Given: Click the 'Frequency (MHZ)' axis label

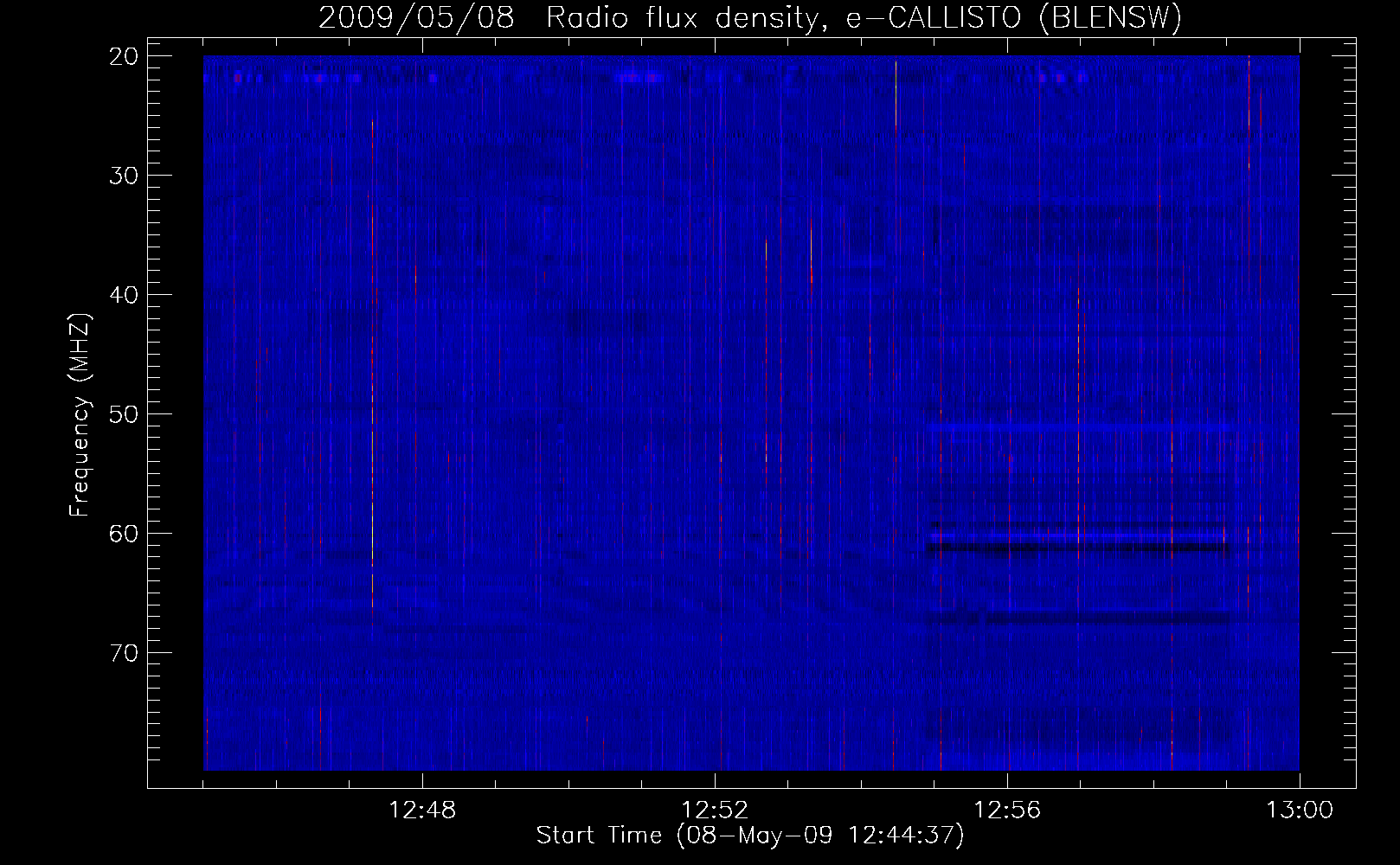Looking at the screenshot, I should (x=80, y=415).
